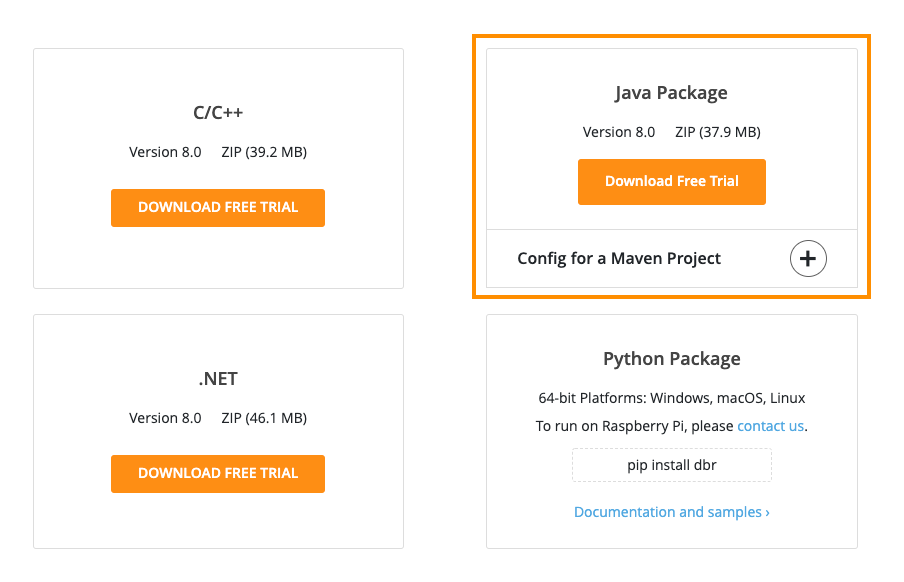
Task: Click the Java Package heading
Action: pyautogui.click(x=671, y=93)
